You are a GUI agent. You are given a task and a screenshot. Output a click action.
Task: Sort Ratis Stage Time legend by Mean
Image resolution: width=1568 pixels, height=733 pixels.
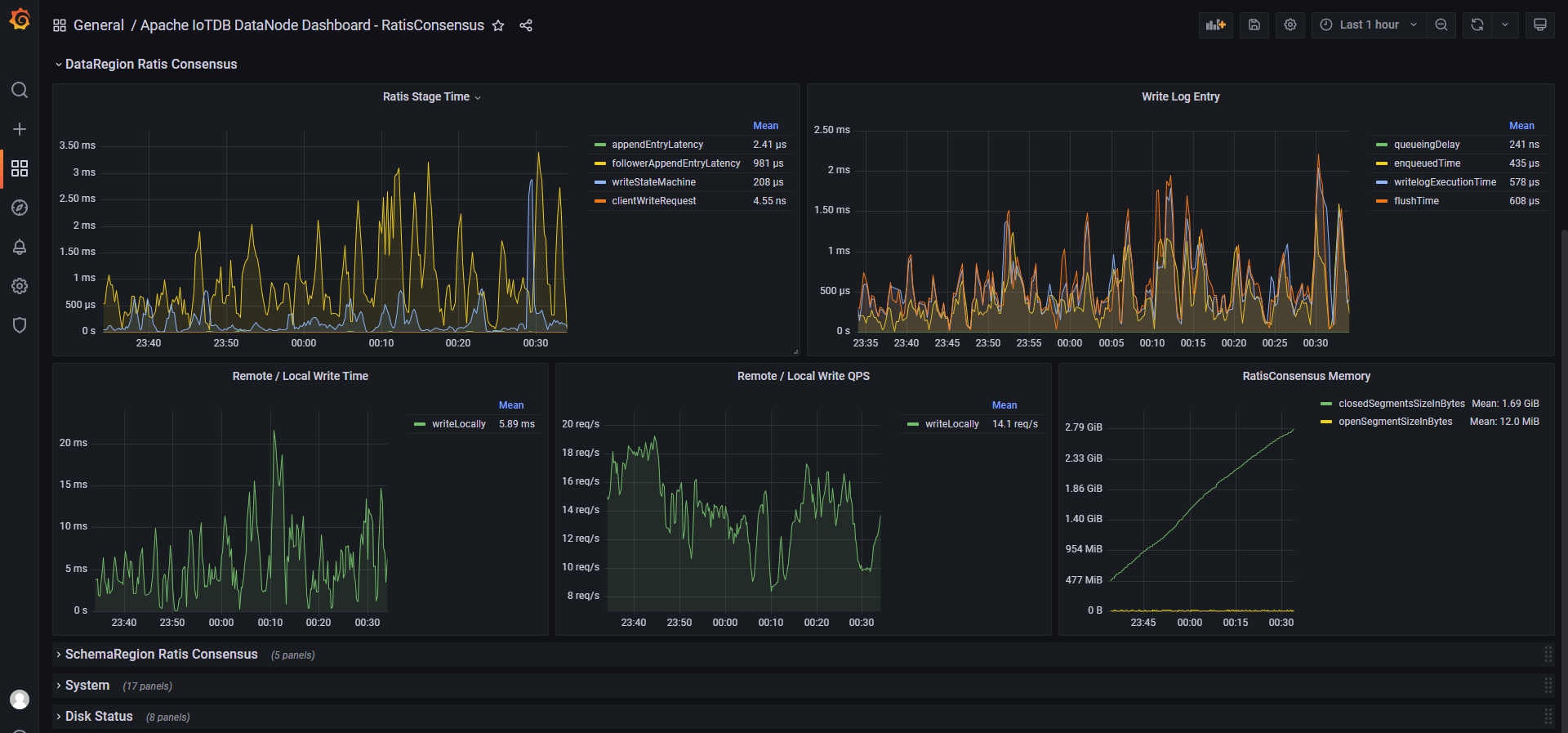[x=765, y=126]
